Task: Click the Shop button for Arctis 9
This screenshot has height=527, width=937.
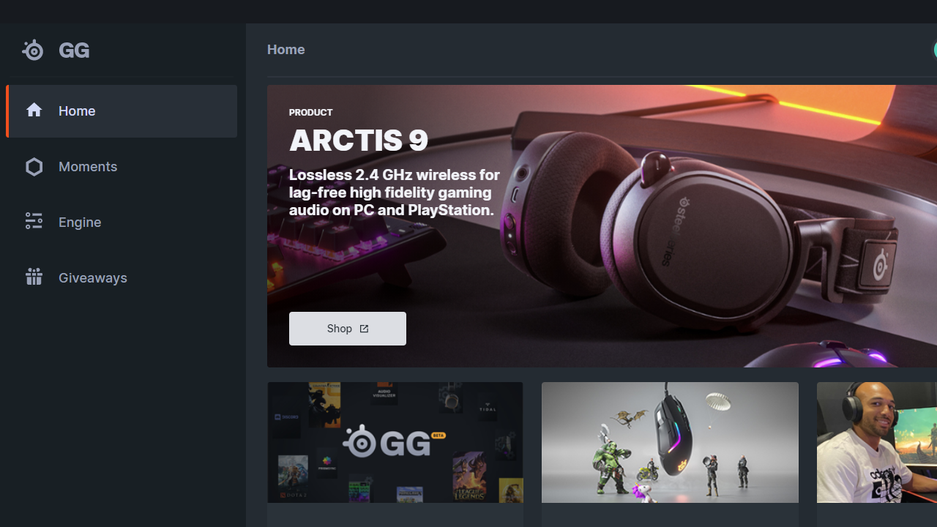Action: 347,329
